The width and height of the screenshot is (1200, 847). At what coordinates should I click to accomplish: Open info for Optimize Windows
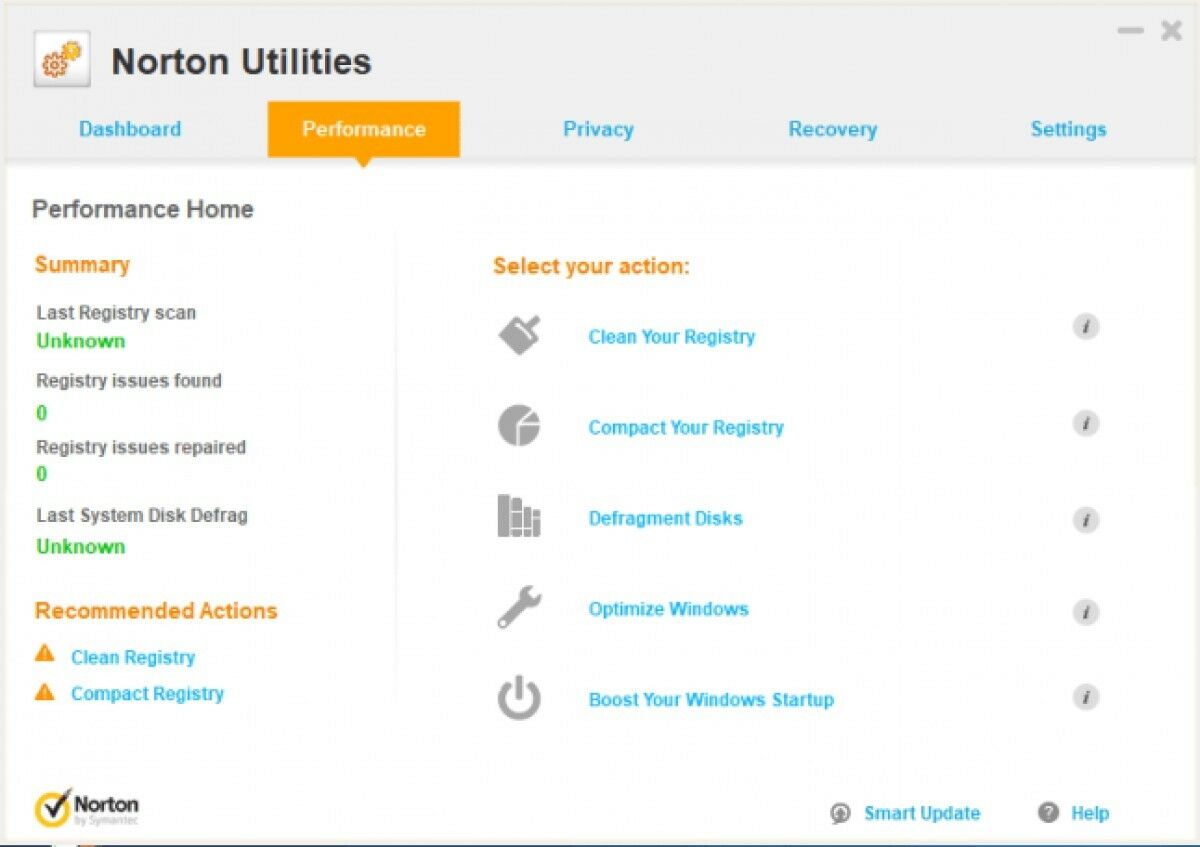point(1086,612)
